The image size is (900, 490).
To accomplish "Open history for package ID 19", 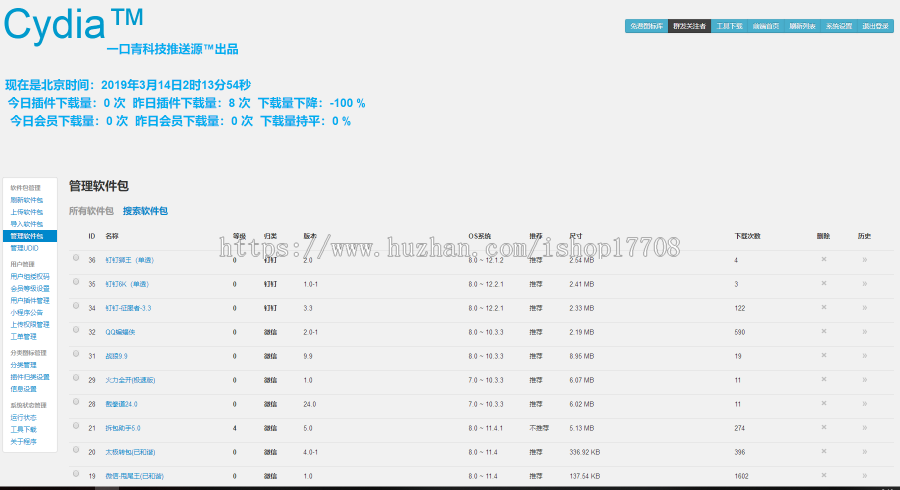I will tap(864, 476).
